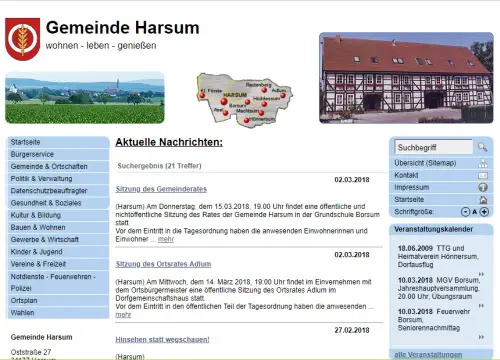This screenshot has height=360, width=500.
Task: Open Kultur & Bildung menu item
Action: coord(58,215)
